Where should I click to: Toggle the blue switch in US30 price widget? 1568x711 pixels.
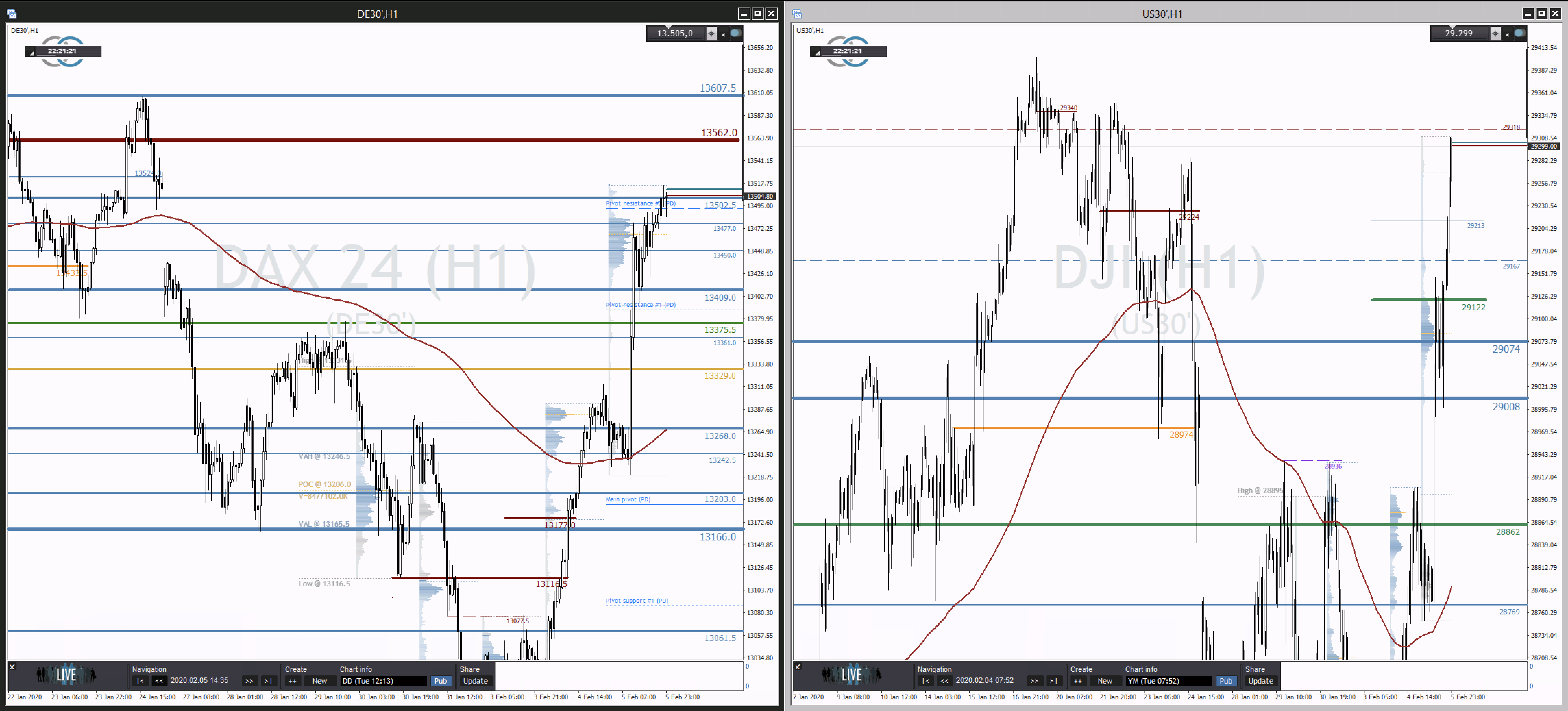pyautogui.click(x=1520, y=33)
